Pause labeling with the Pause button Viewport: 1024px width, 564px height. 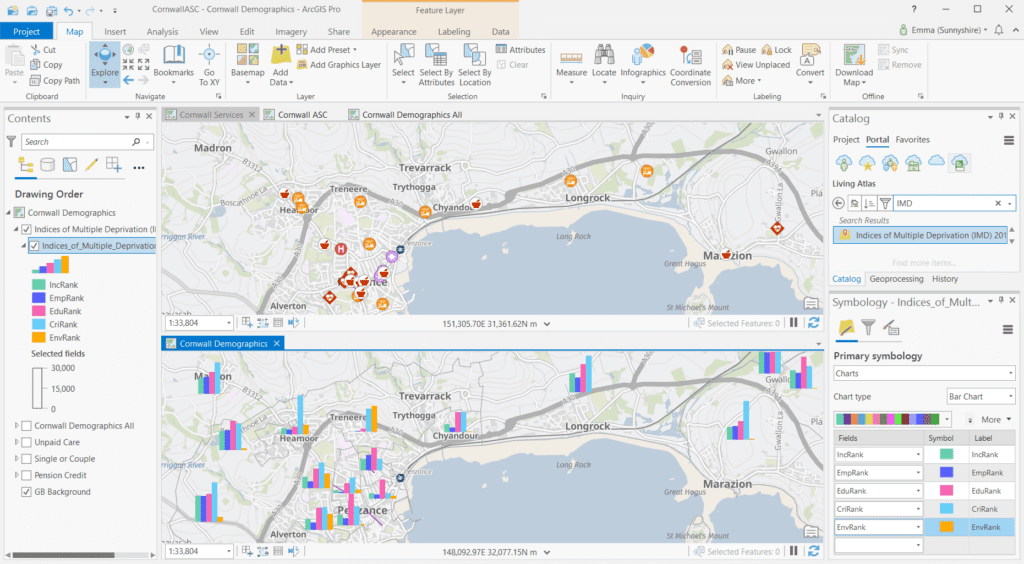(x=739, y=50)
